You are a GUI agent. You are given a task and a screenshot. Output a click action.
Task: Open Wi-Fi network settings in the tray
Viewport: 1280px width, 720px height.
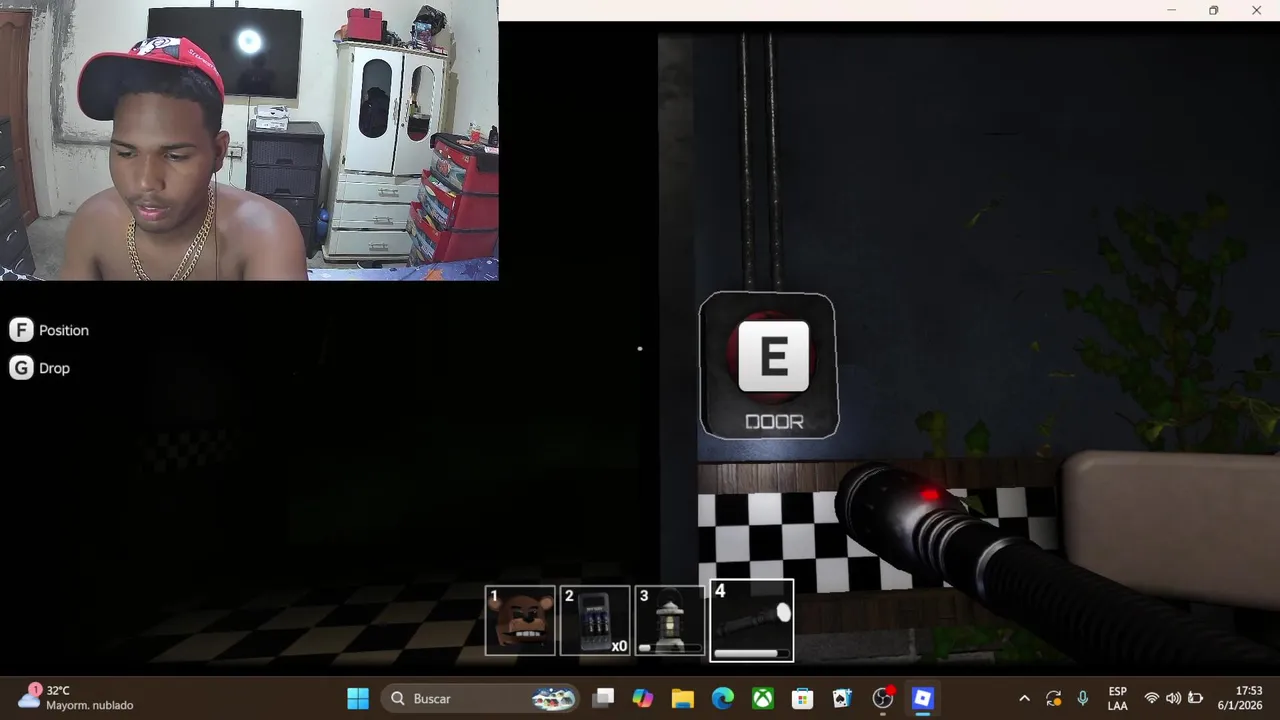click(1152, 698)
